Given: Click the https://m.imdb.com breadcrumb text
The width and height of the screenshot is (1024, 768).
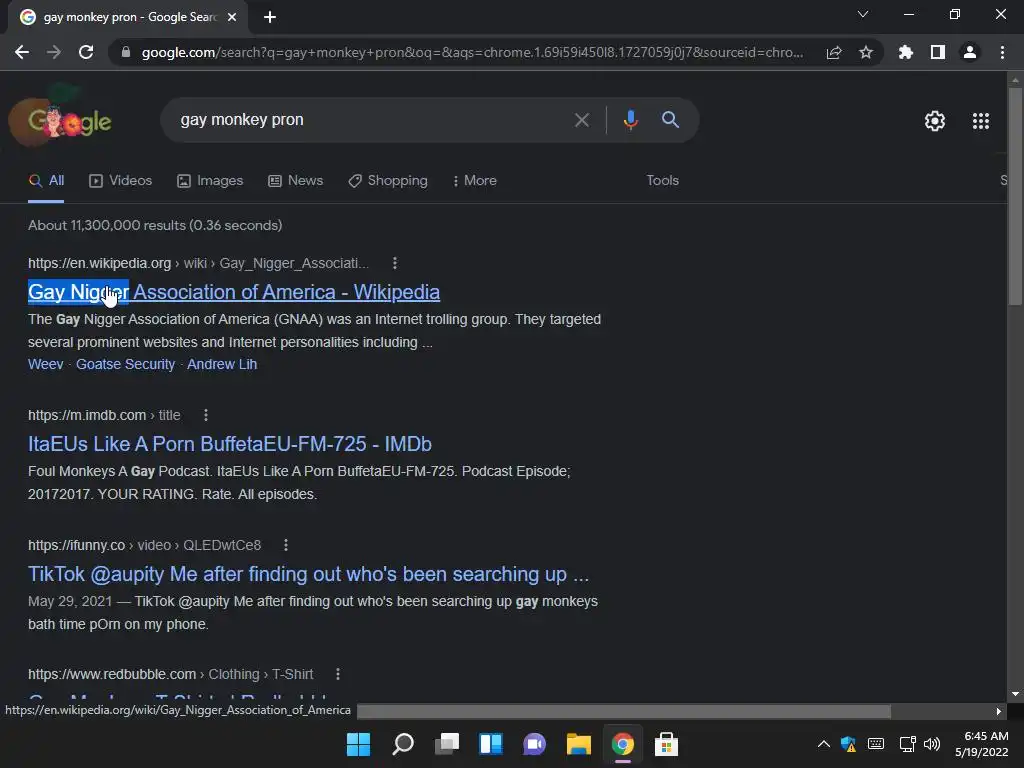Looking at the screenshot, I should pyautogui.click(x=87, y=415).
